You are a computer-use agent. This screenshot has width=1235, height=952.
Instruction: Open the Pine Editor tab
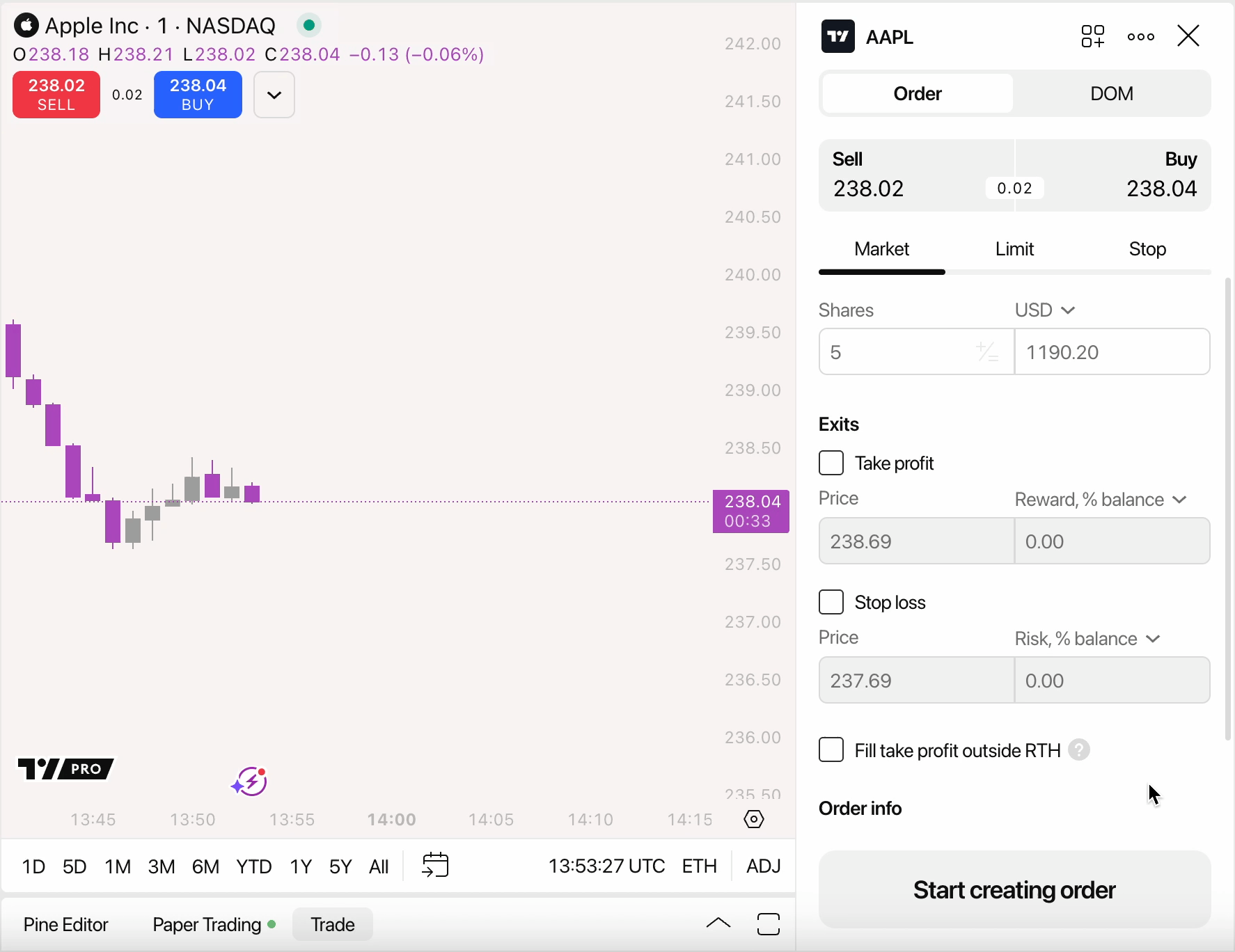66,925
